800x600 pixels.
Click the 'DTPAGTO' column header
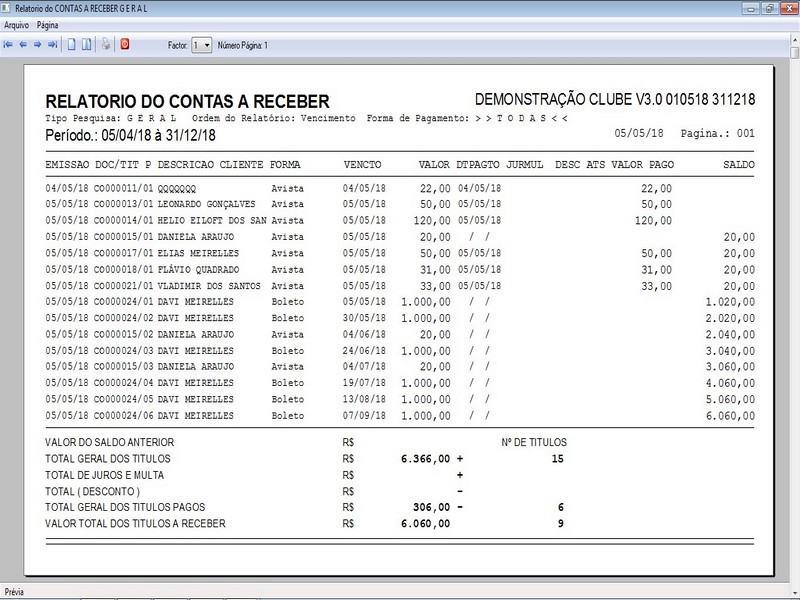point(478,165)
